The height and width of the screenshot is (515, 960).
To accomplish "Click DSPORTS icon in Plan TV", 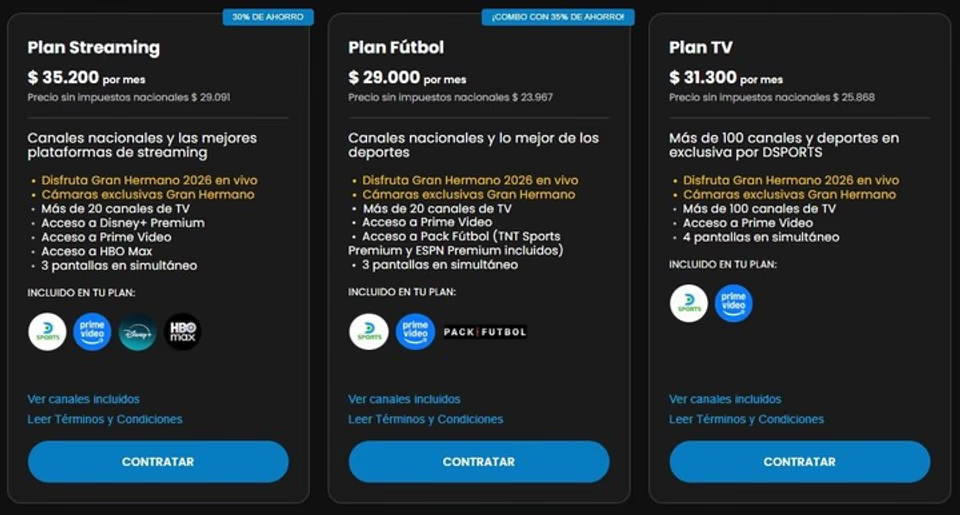I will [689, 303].
